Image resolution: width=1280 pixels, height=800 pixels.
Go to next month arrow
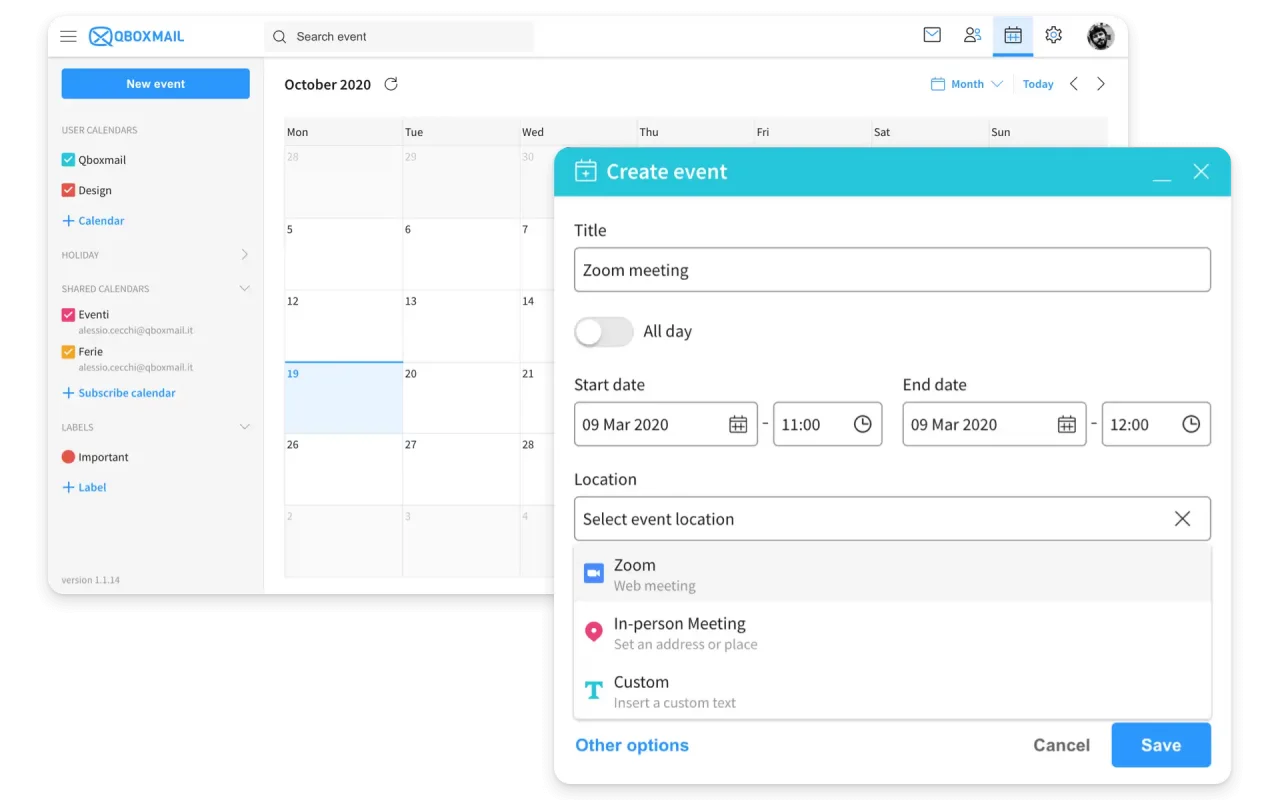pos(1101,84)
